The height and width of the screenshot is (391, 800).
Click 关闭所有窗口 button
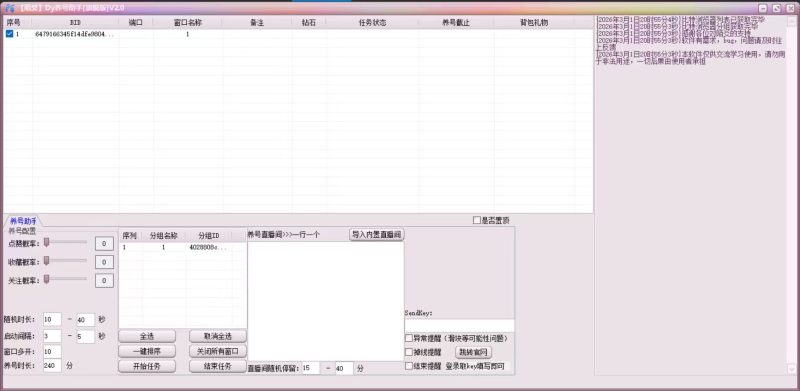tap(218, 352)
